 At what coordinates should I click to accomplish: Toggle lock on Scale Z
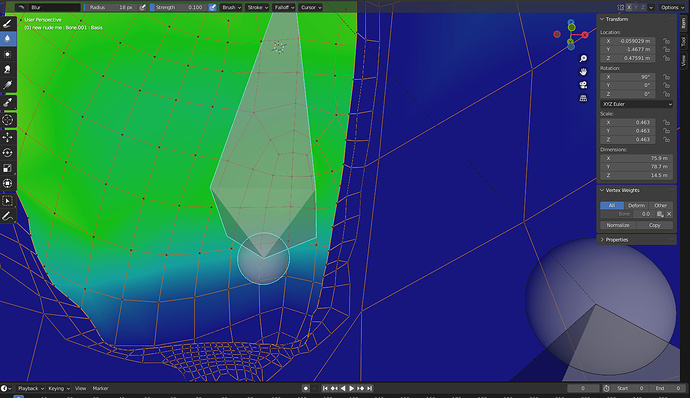(x=666, y=140)
